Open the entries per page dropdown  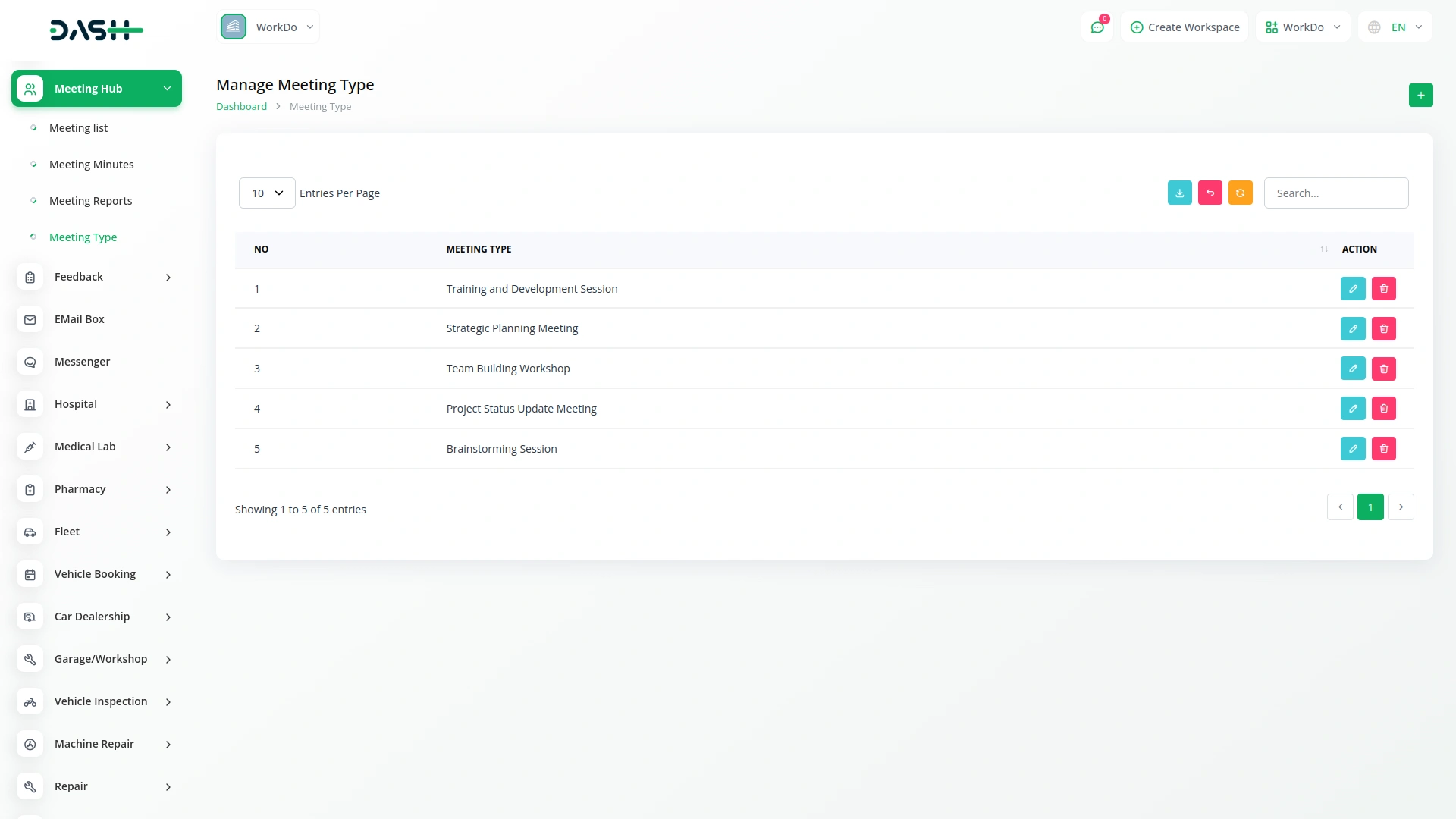pyautogui.click(x=267, y=193)
